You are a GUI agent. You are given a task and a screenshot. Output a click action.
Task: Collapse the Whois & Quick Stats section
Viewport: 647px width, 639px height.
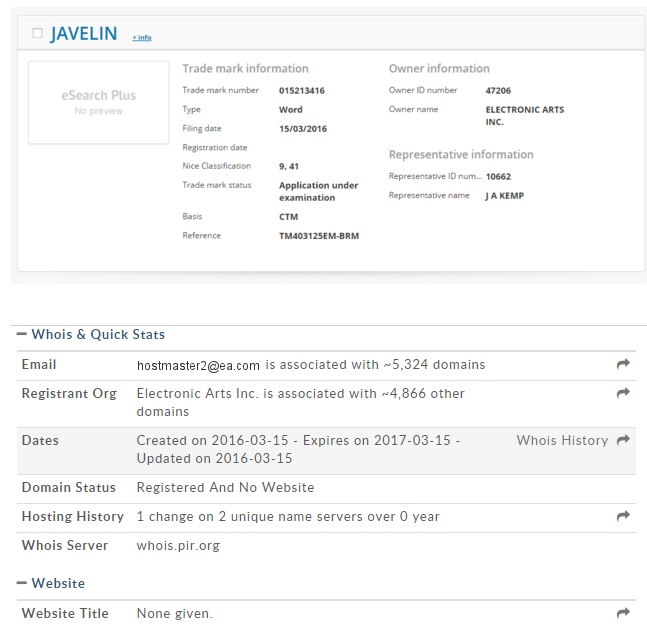[x=21, y=334]
